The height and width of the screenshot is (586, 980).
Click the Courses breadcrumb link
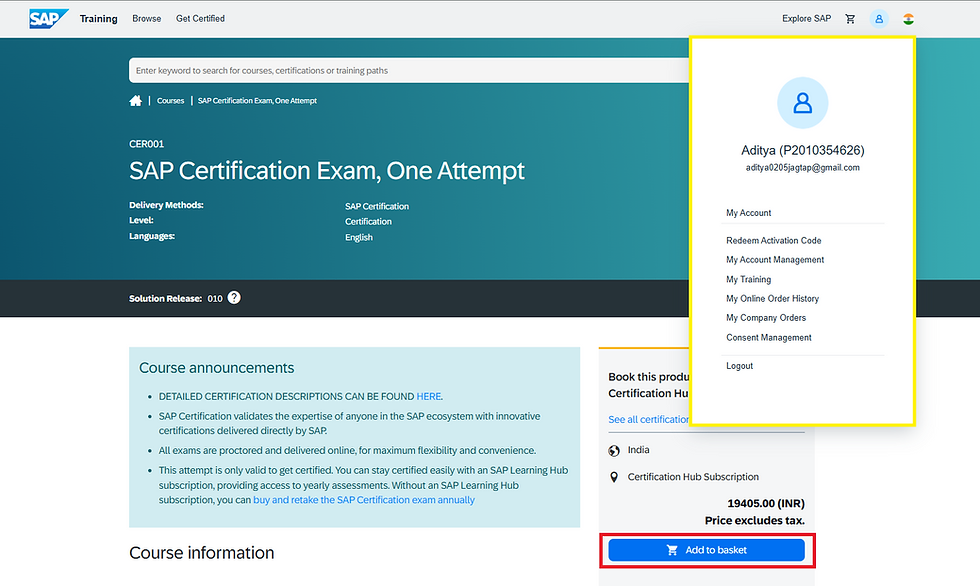171,101
